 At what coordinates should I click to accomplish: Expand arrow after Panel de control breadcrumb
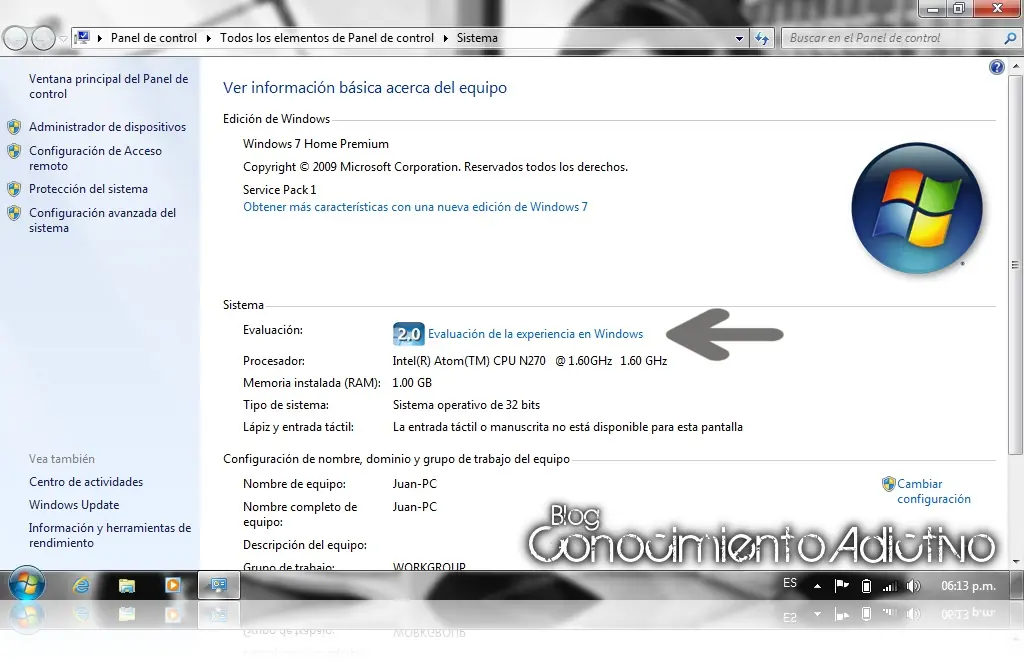[208, 39]
